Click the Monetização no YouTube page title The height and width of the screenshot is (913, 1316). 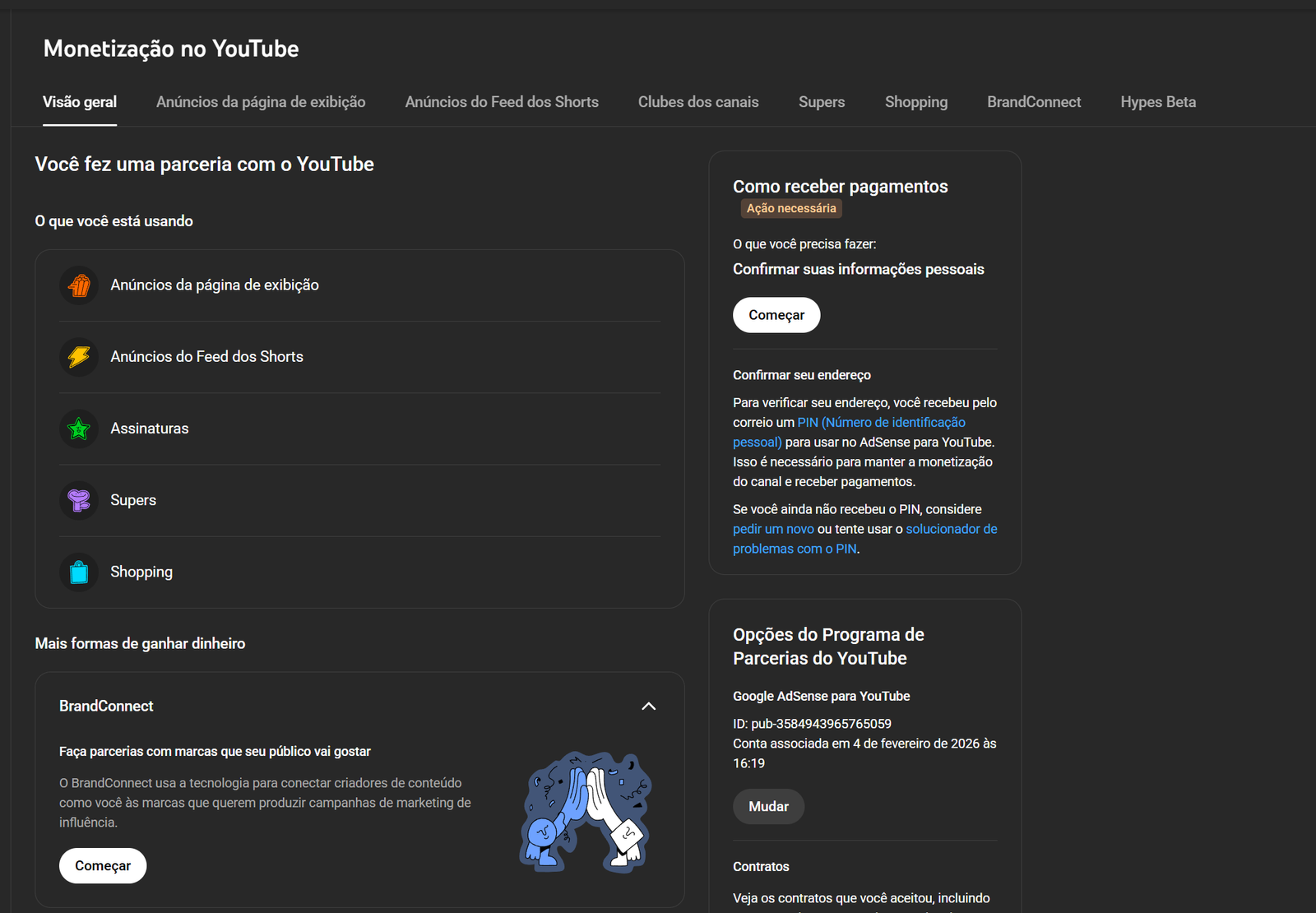171,49
